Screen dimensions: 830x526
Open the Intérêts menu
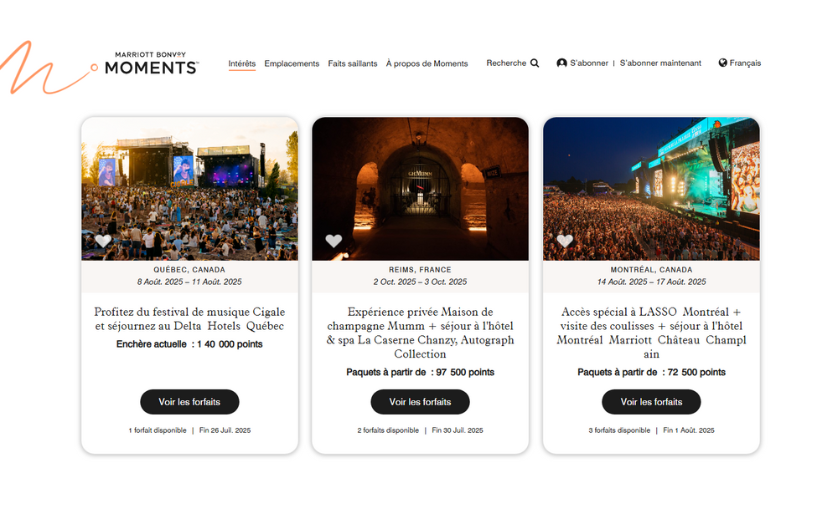click(242, 64)
